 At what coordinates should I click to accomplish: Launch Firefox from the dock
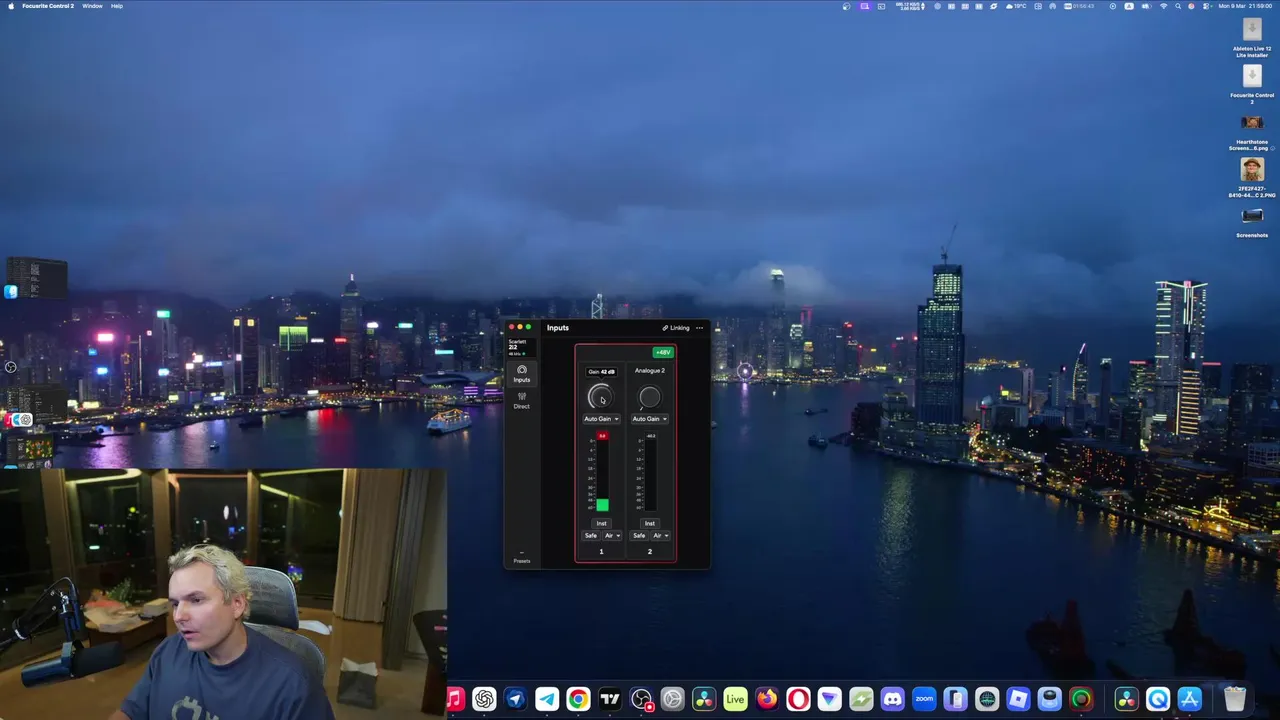coord(767,699)
